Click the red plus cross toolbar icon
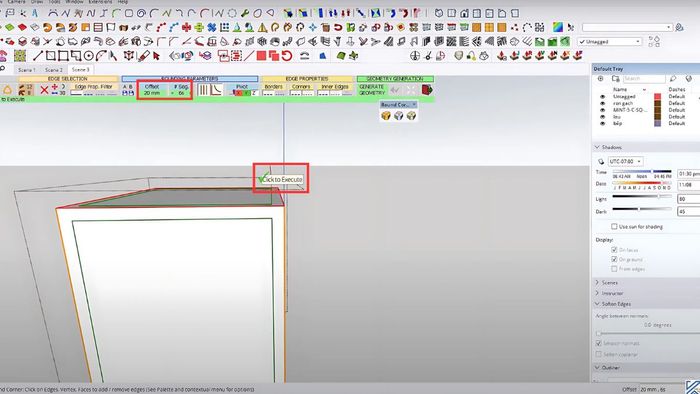Screen dimensions: 700x394 click(x=187, y=27)
